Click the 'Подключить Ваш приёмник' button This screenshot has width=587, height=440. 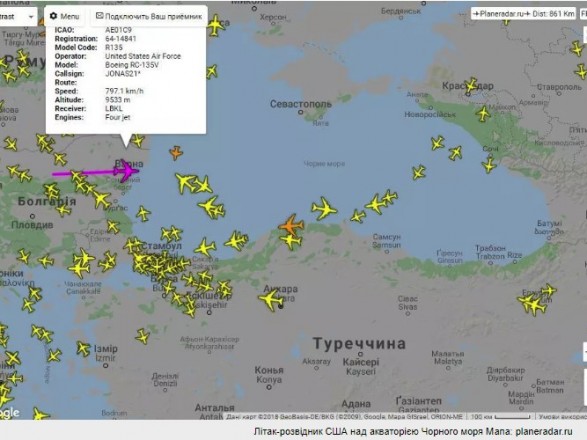click(x=149, y=16)
